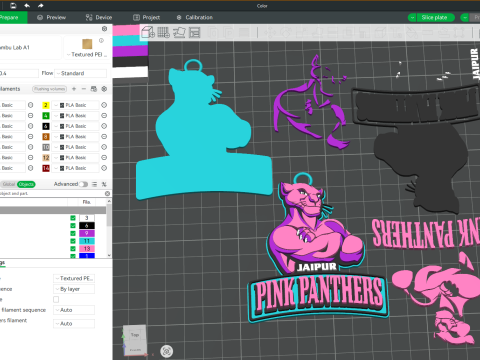
Task: Open the Project tab
Action: click(x=147, y=17)
